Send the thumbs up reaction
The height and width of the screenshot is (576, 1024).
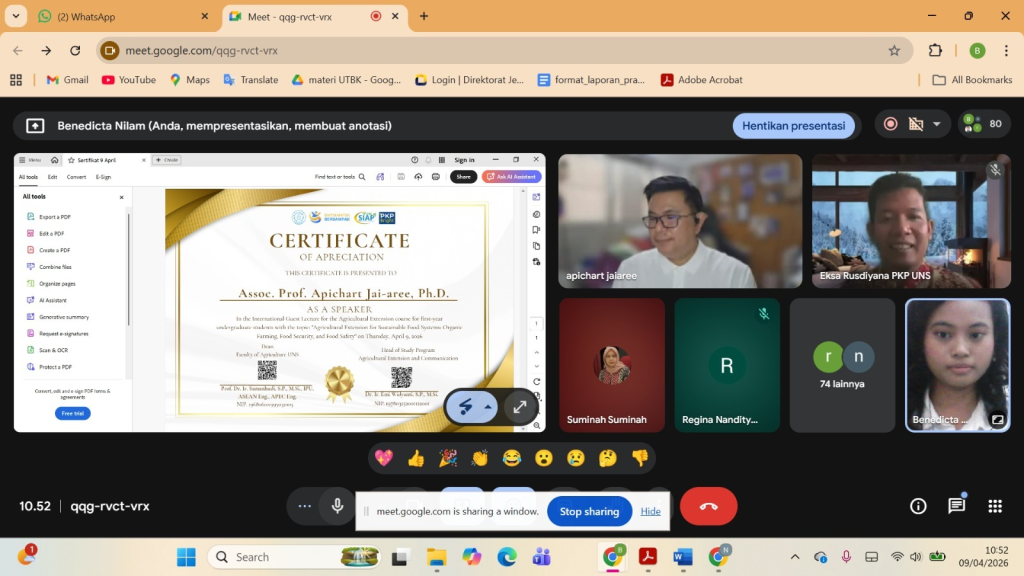tap(416, 458)
